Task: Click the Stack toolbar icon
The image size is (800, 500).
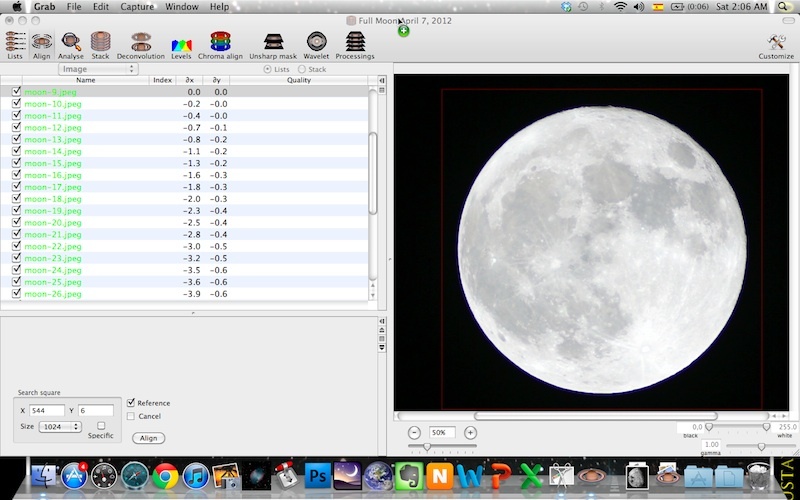Action: pyautogui.click(x=100, y=41)
